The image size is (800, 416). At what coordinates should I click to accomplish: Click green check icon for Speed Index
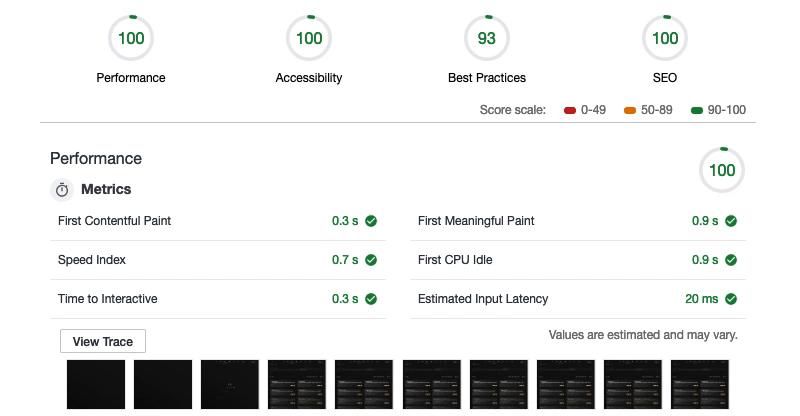pos(371,260)
